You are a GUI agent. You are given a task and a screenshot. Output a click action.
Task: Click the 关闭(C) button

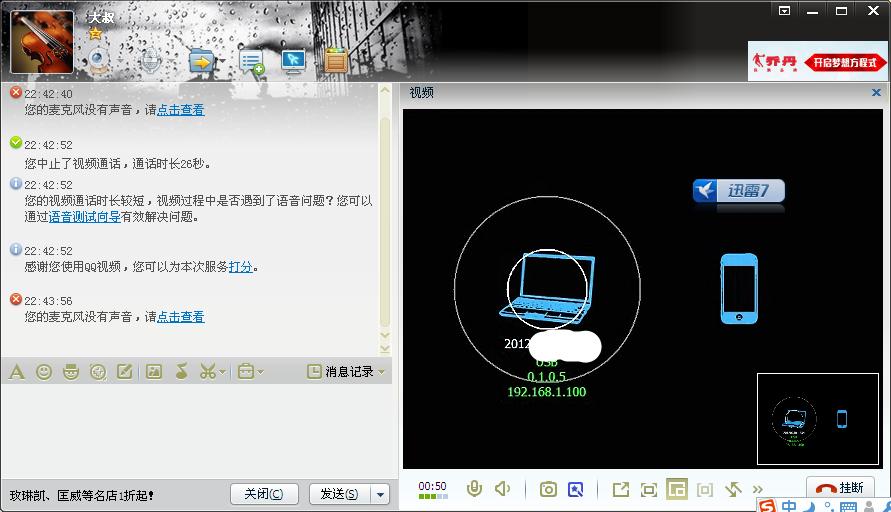click(x=264, y=494)
